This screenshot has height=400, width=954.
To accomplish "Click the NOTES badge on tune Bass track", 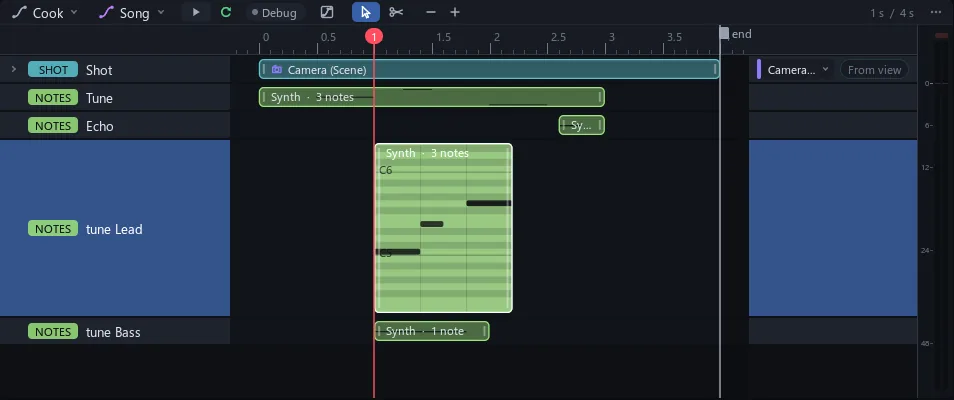I will [x=53, y=331].
